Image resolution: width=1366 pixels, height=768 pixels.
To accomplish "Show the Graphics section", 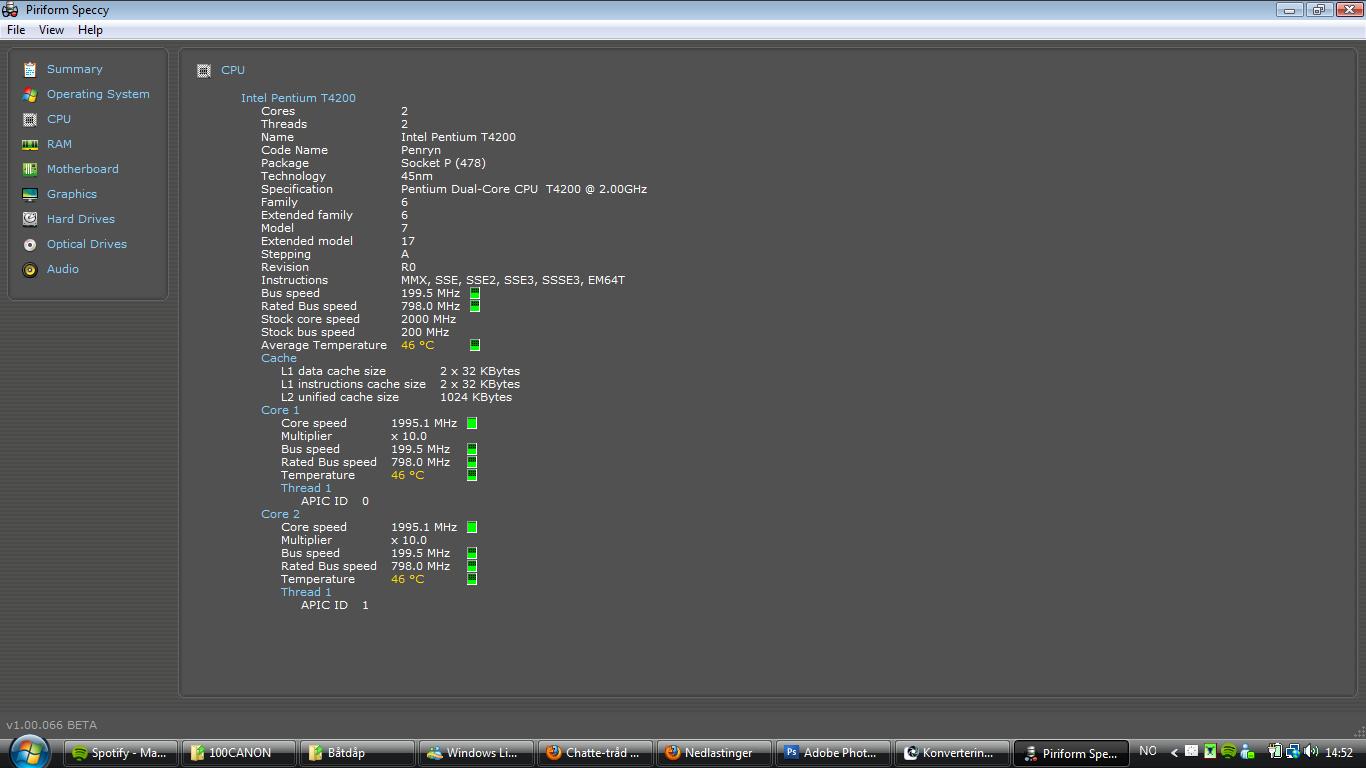I will (72, 194).
